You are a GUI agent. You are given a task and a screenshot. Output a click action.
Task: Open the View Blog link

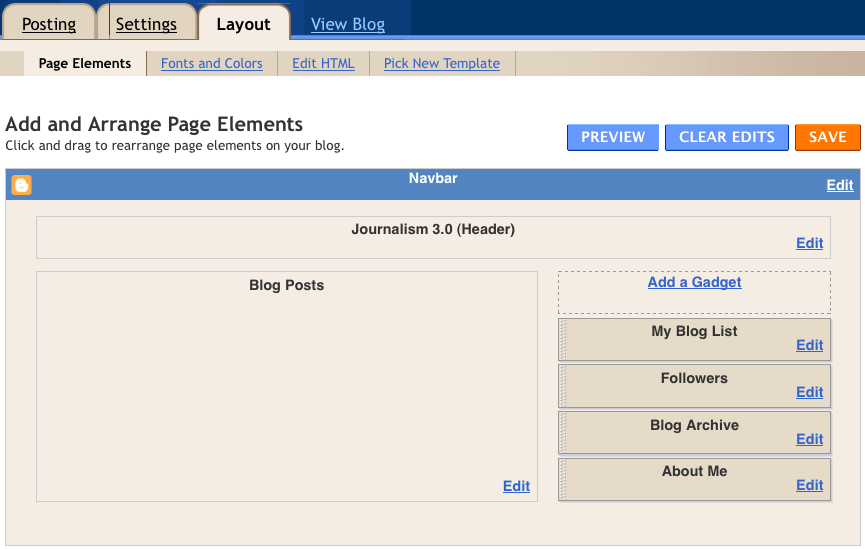click(348, 24)
